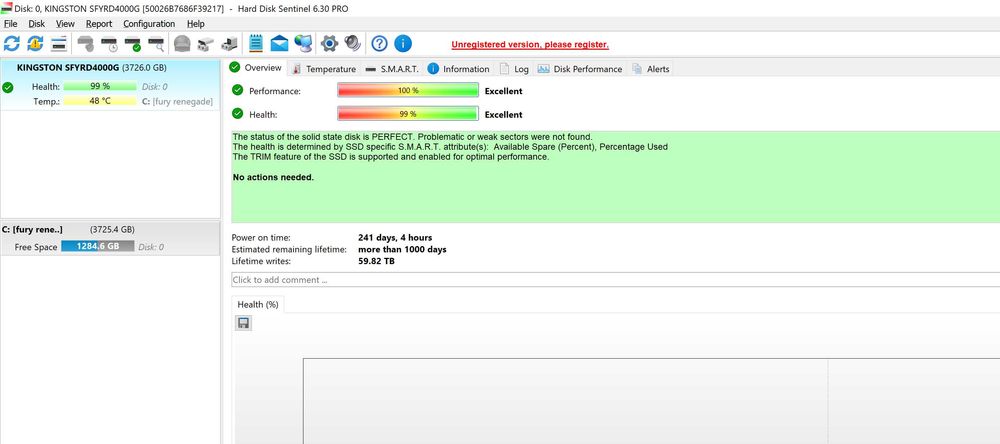Open settings with the blue gear icon
Screen dimensions: 1000x444
tap(329, 43)
